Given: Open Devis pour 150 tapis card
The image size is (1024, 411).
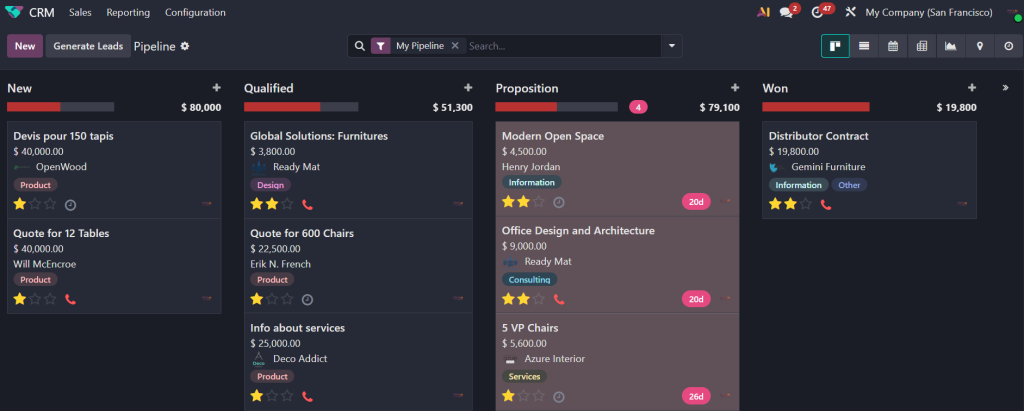Looking at the screenshot, I should click(114, 169).
